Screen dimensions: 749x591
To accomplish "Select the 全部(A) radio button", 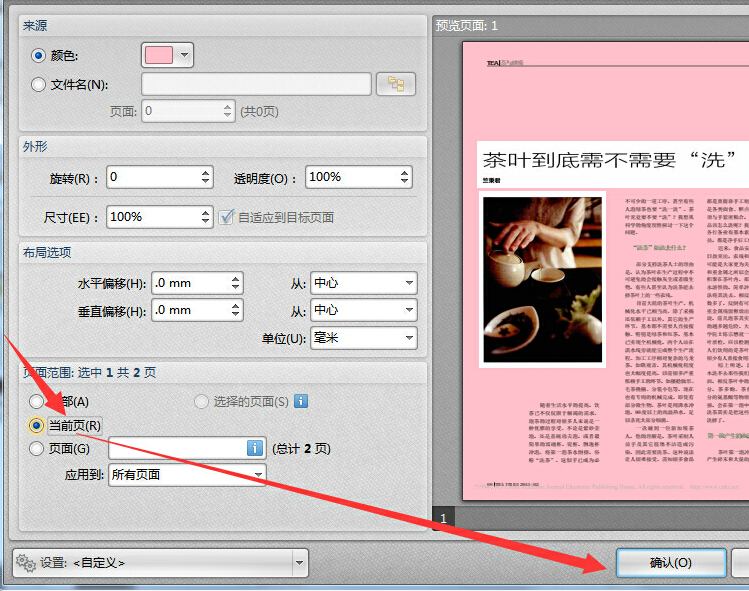I will click(x=36, y=401).
